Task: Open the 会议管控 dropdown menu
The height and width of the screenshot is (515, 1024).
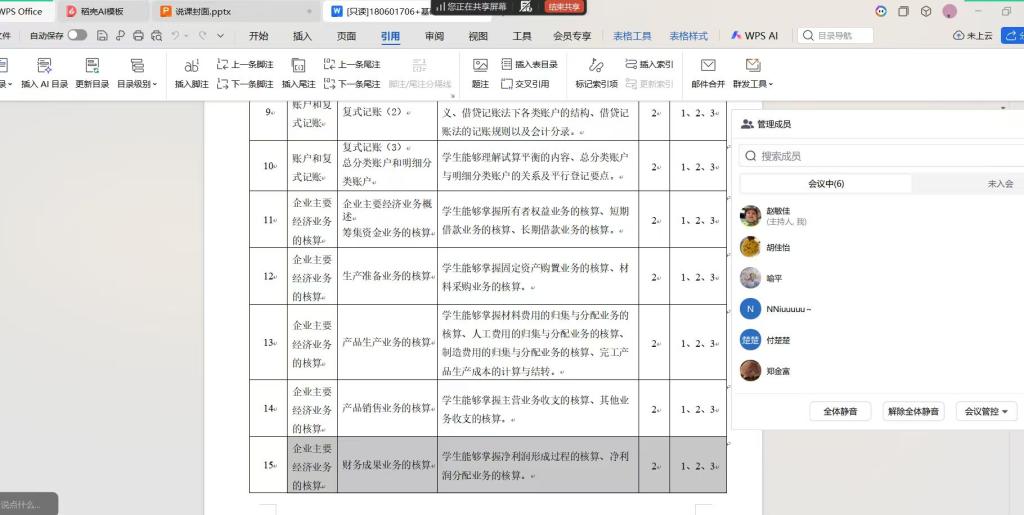Action: (986, 411)
